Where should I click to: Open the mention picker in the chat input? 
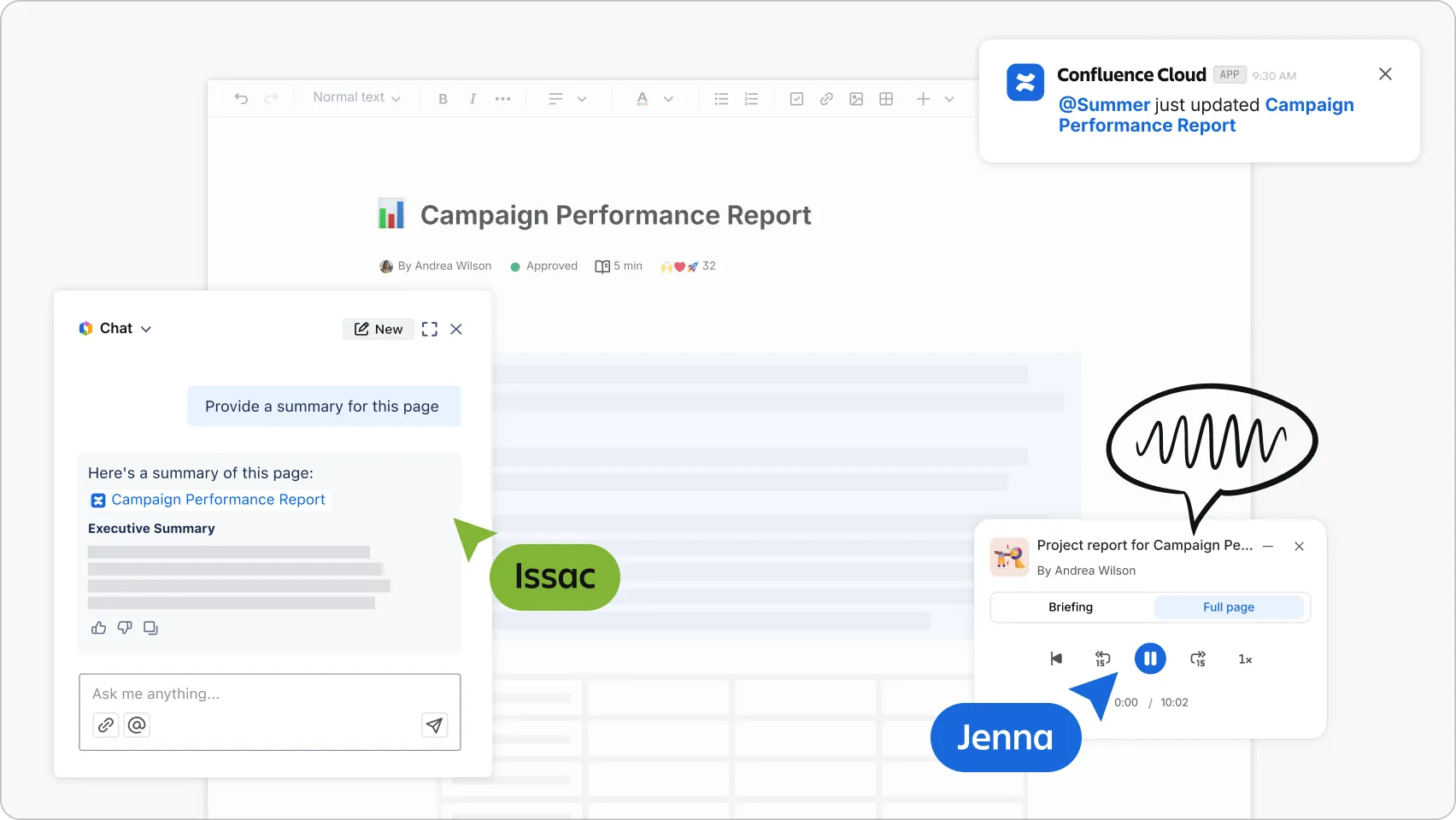[x=136, y=724]
